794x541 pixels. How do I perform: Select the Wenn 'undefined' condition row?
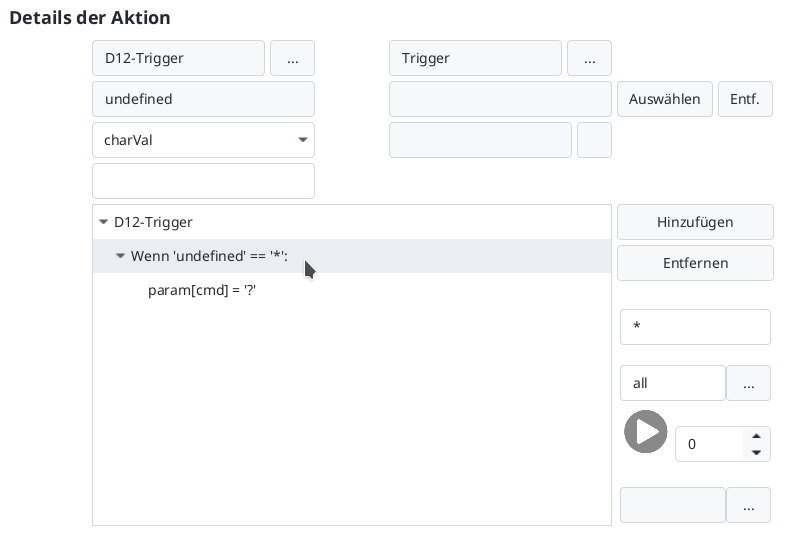(209, 256)
